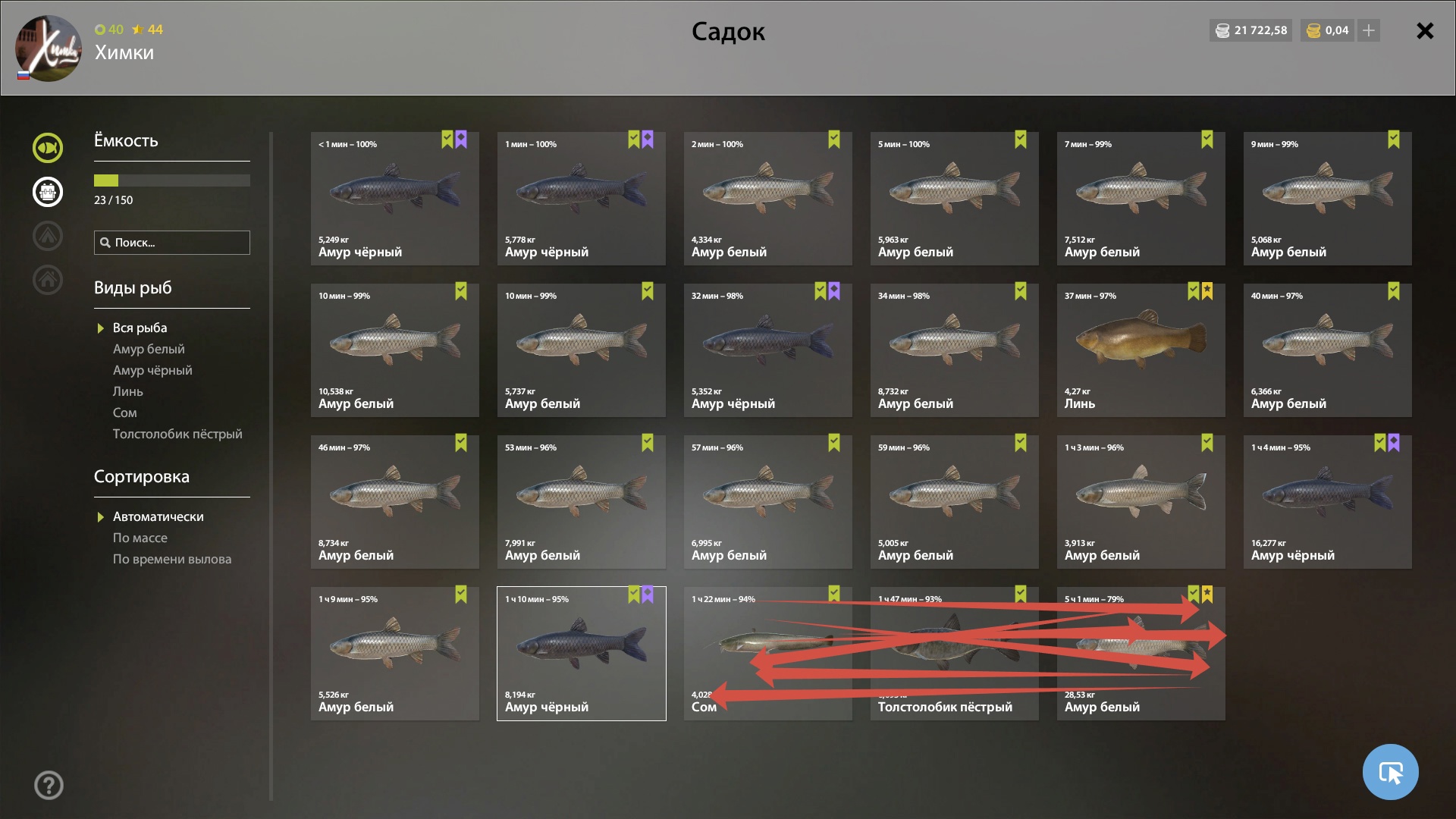The height and width of the screenshot is (819, 1456).
Task: Open the help question mark icon
Action: pyautogui.click(x=49, y=785)
